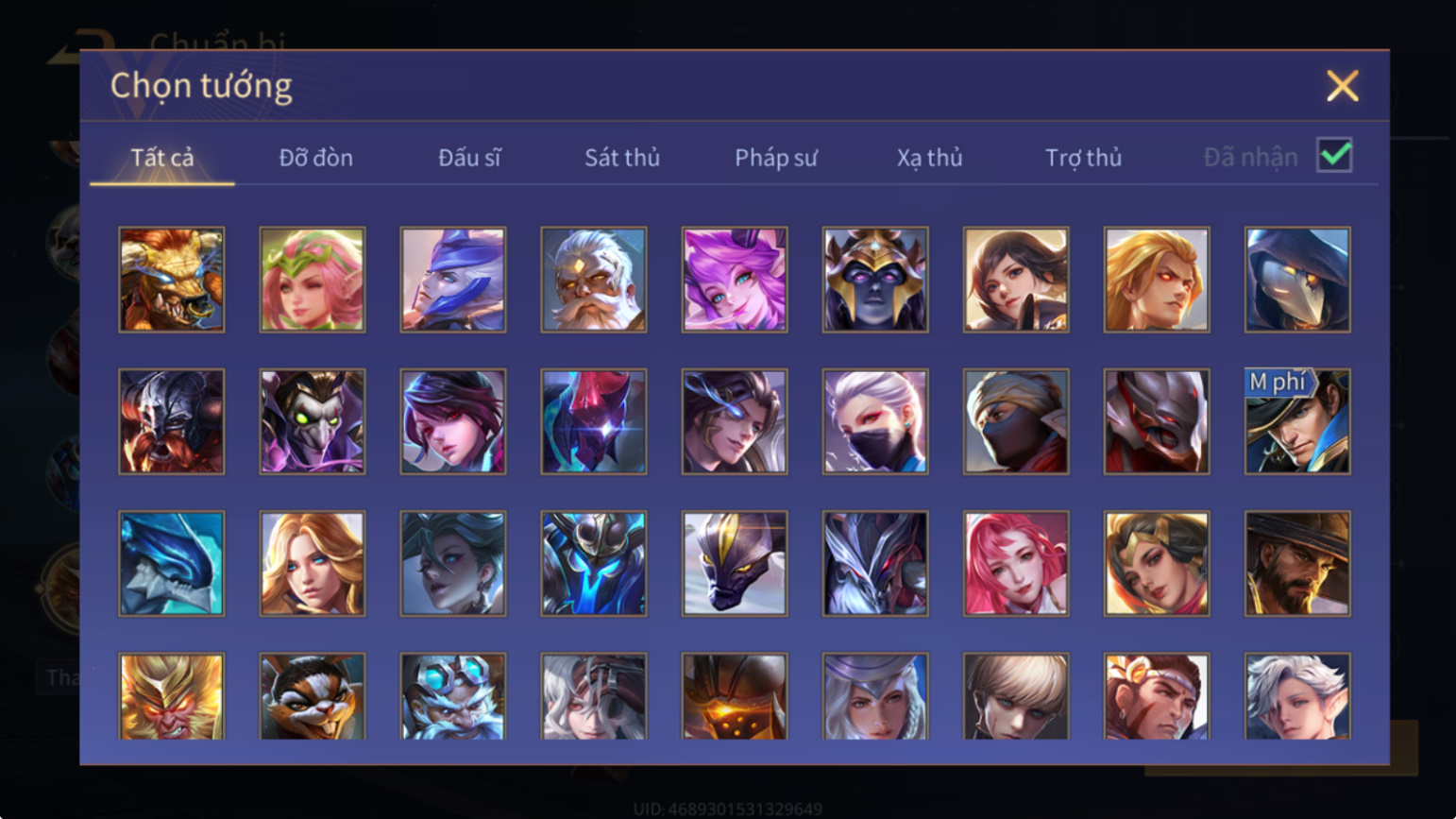
Task: Show the Sát thủ hero category
Action: [622, 158]
